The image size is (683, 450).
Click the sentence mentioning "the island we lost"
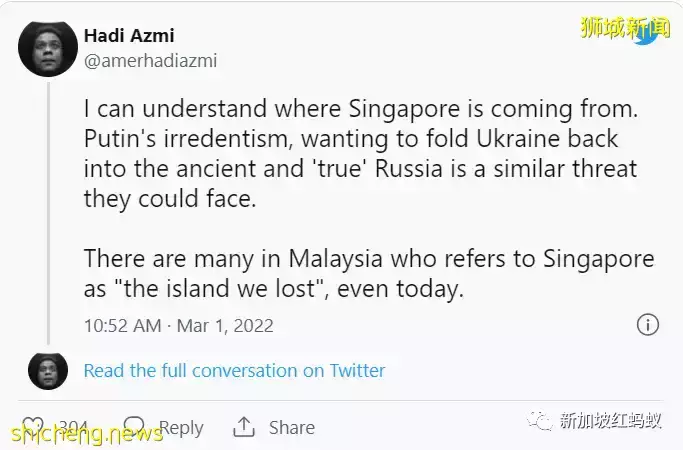pos(368,273)
